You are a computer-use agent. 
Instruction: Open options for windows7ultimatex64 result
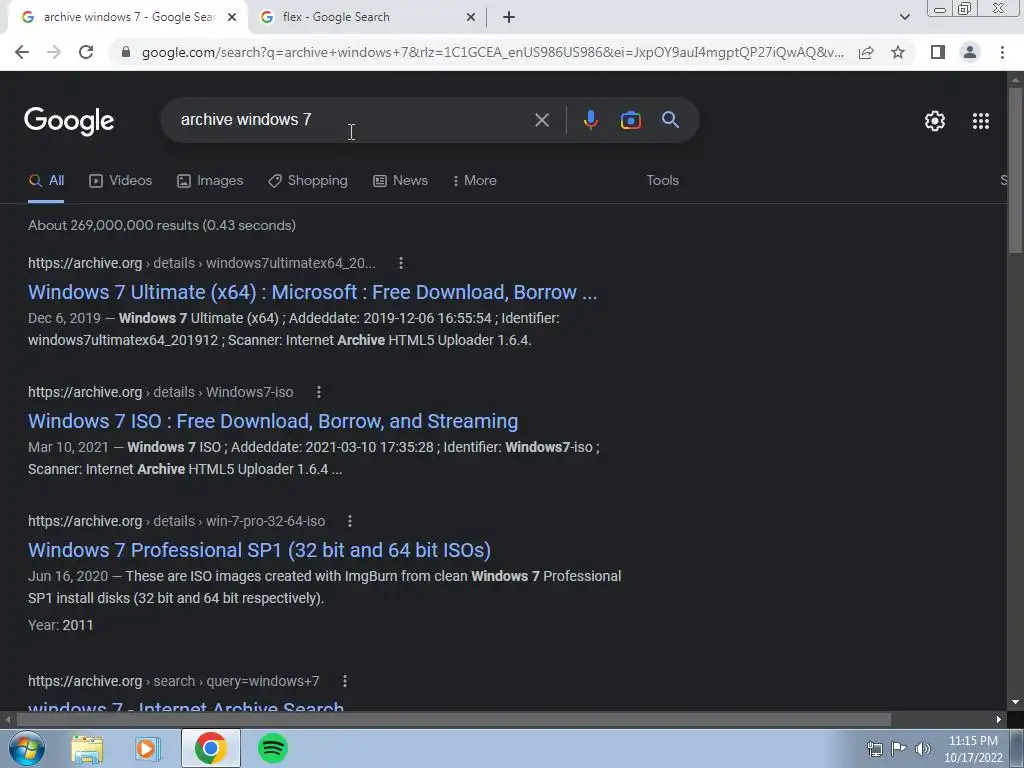[401, 263]
